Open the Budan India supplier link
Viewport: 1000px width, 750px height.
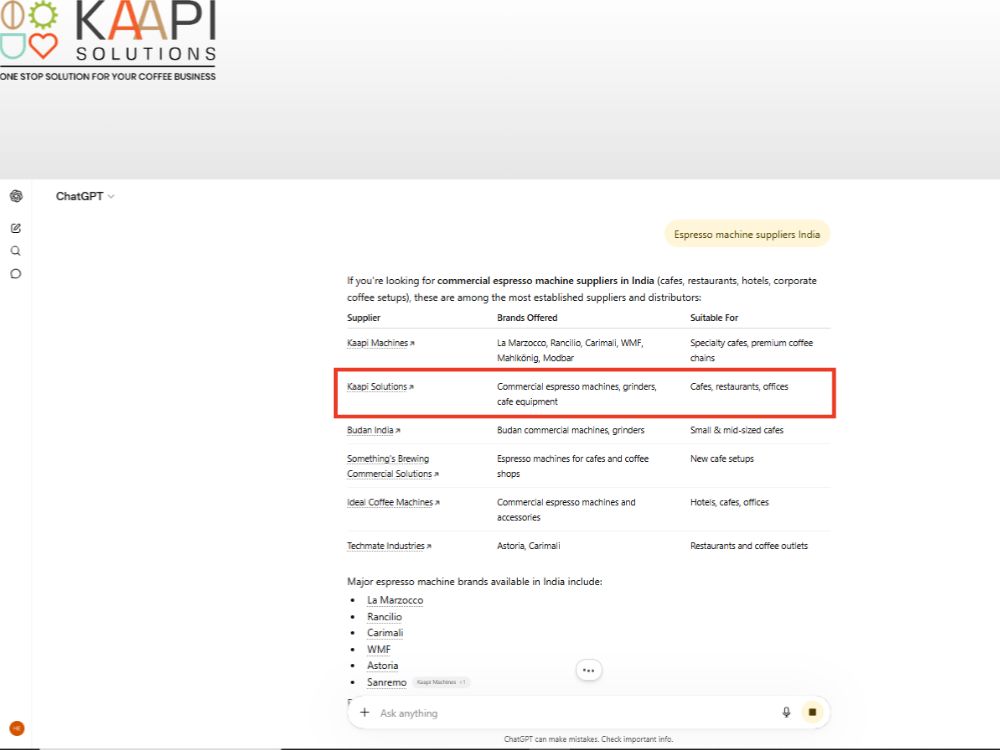[374, 430]
